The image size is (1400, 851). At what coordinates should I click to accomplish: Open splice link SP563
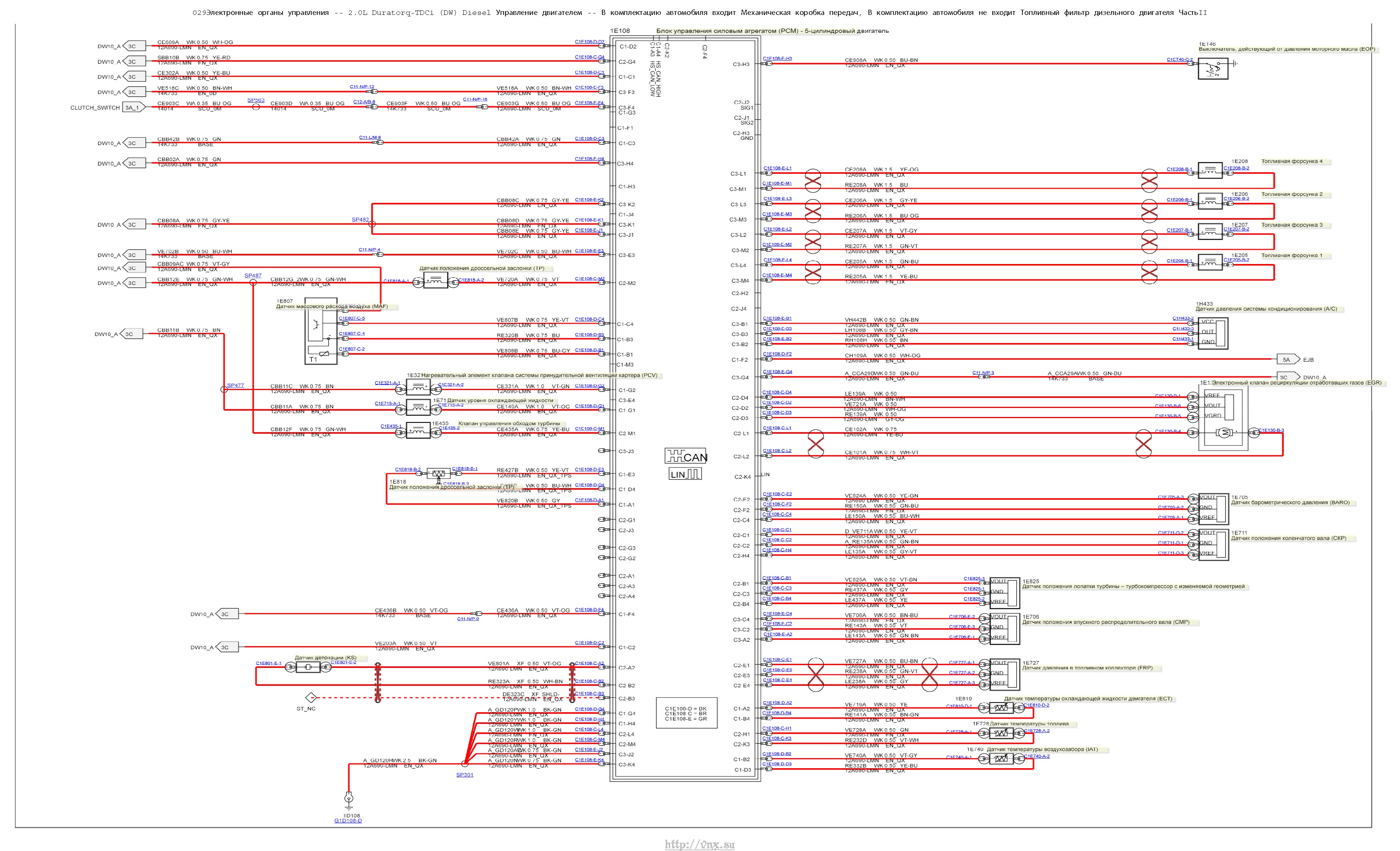coord(256,100)
